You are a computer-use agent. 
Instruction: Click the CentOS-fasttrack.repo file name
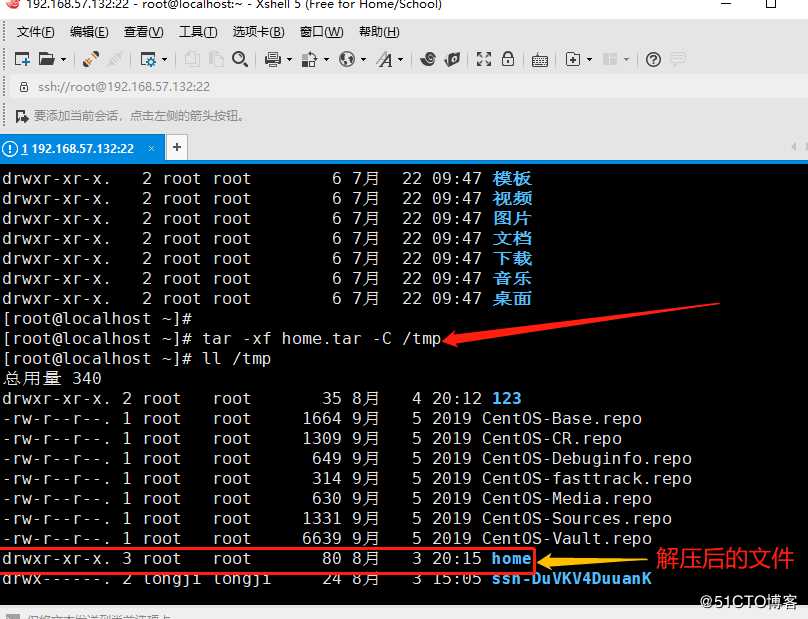[587, 479]
